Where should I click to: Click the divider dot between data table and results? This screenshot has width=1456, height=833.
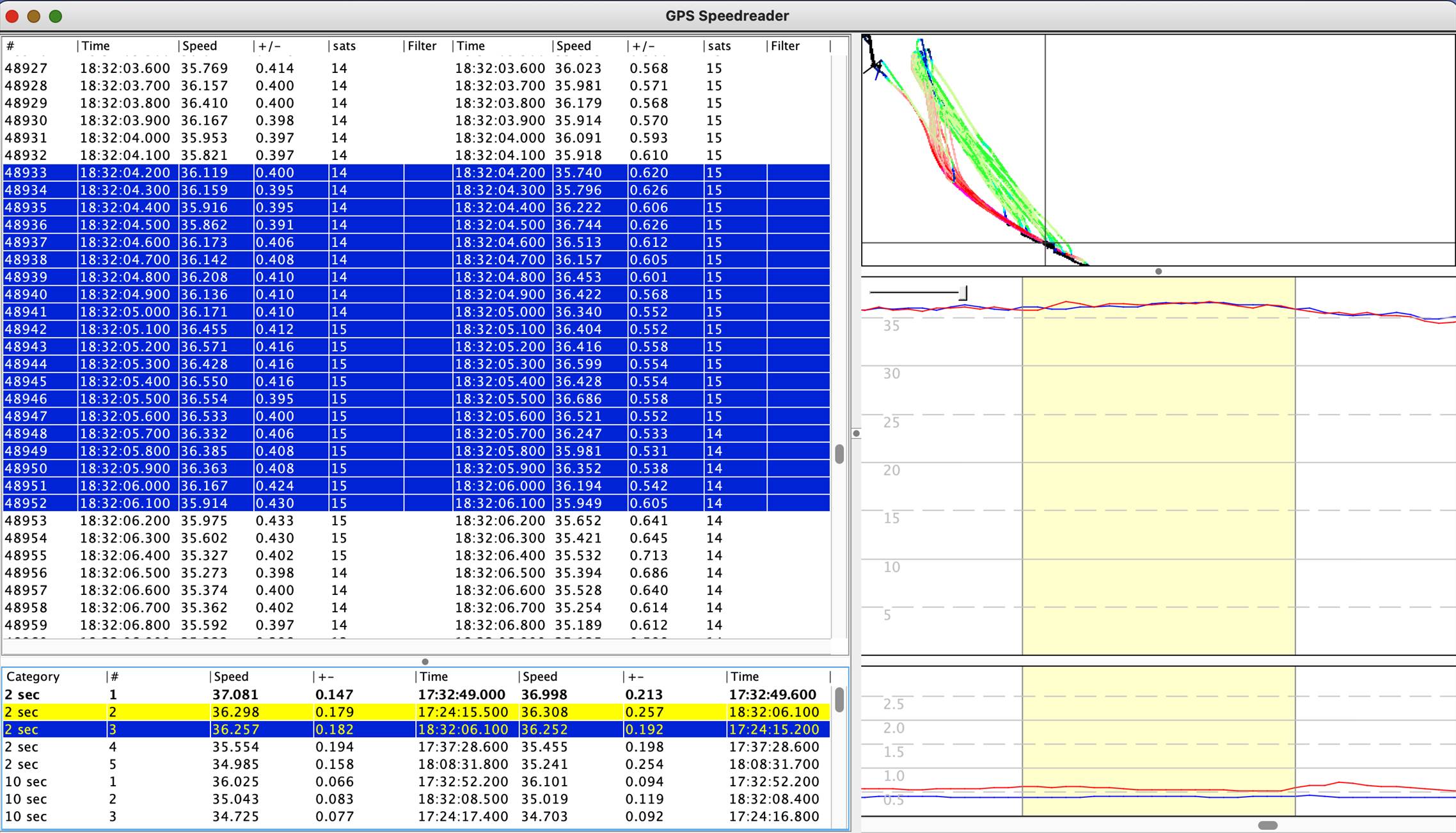point(425,662)
